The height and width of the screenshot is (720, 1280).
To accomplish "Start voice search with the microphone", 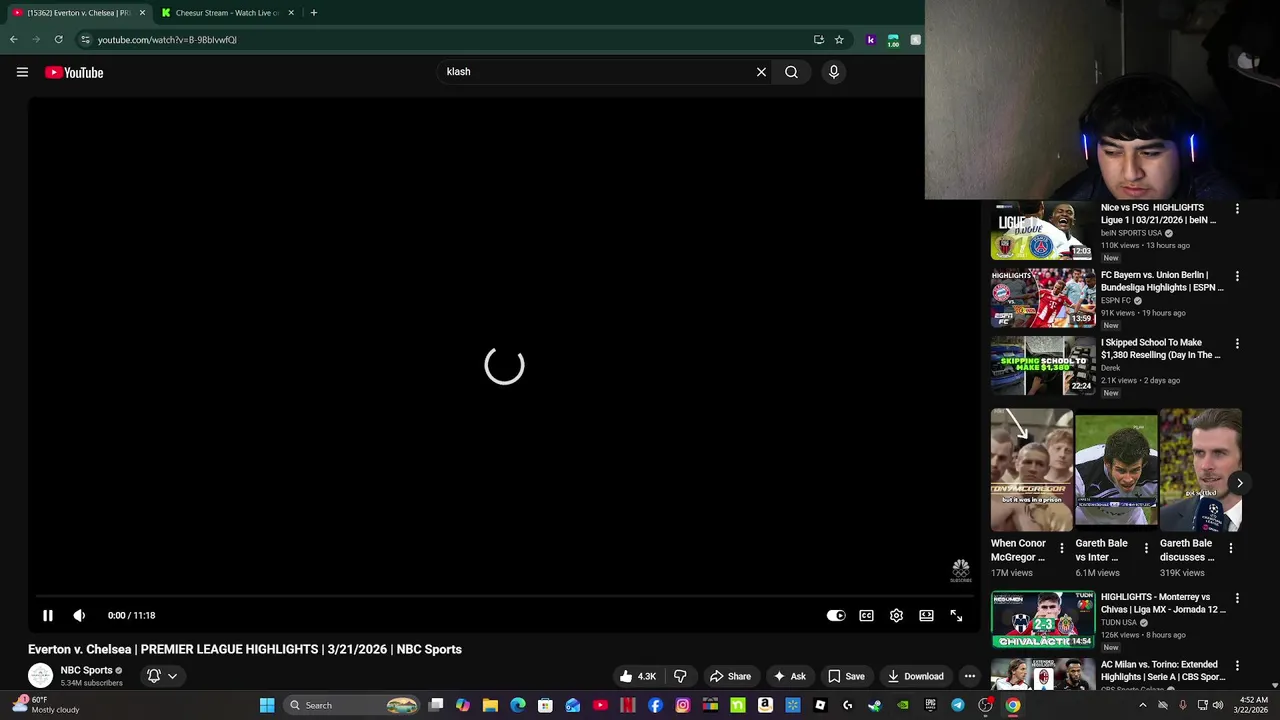I will coord(833,72).
